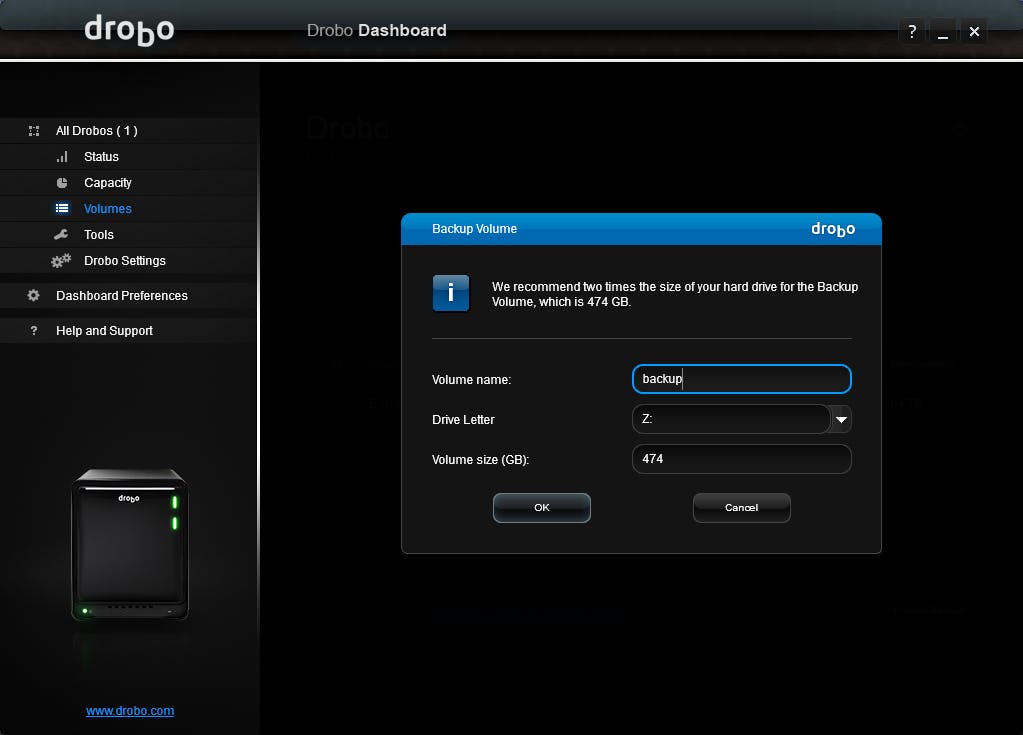The width and height of the screenshot is (1023, 735).
Task: Click the Drobo logo in header
Action: 130,29
